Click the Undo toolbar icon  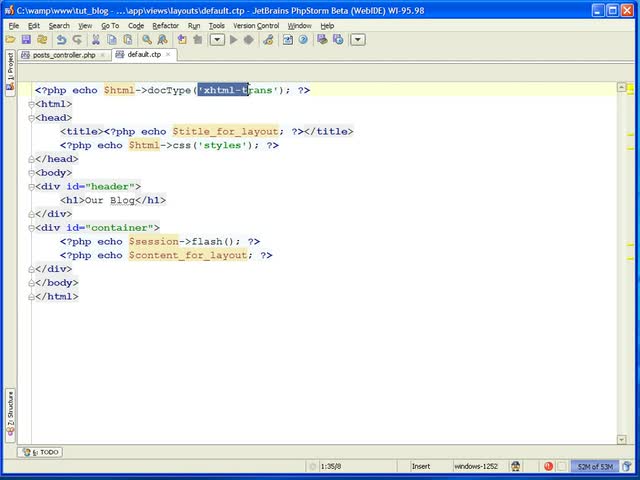(61, 40)
